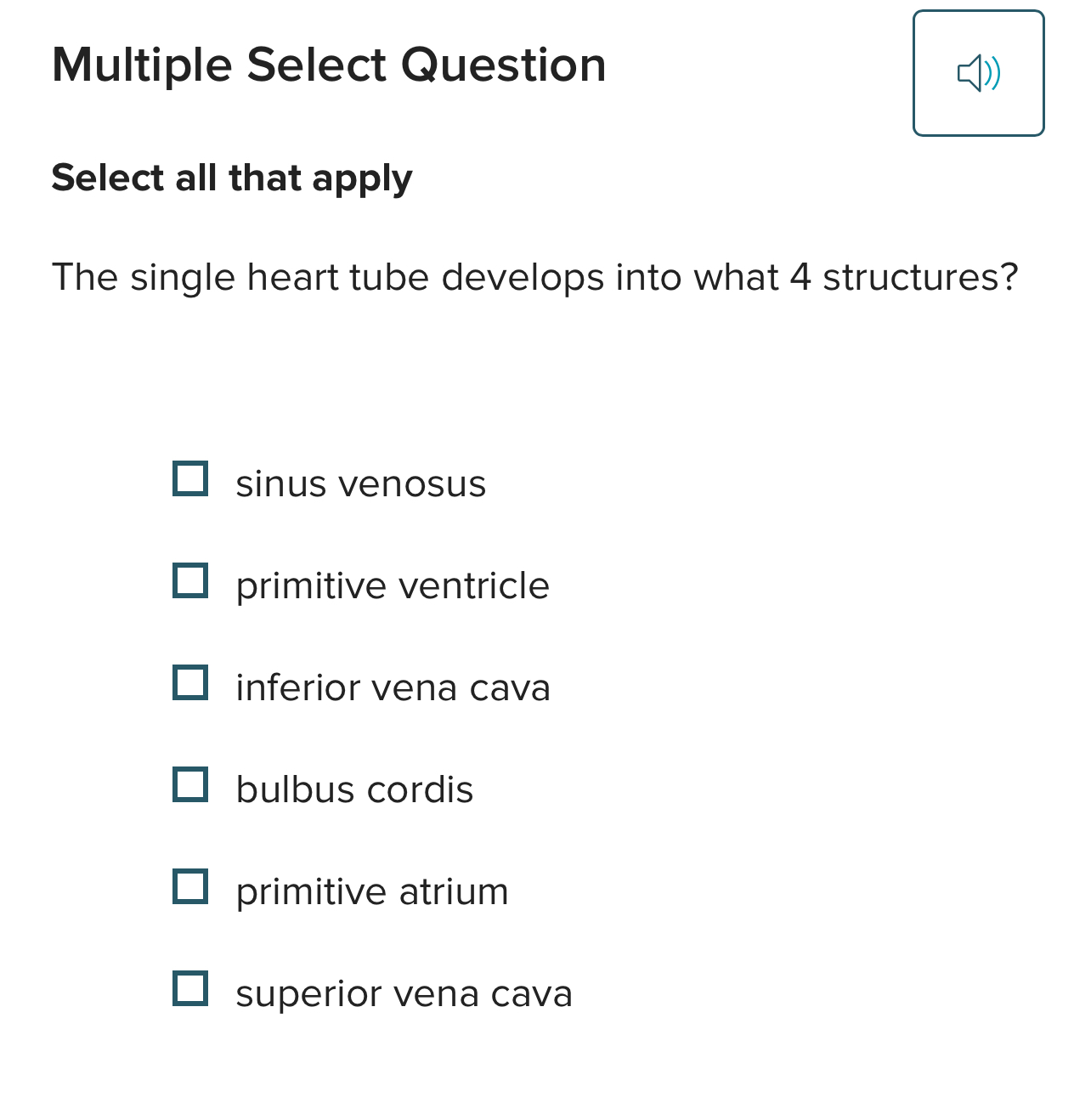This screenshot has height=1120, width=1091.
Task: Tick the primitive ventricle checkbox
Action: click(x=190, y=580)
